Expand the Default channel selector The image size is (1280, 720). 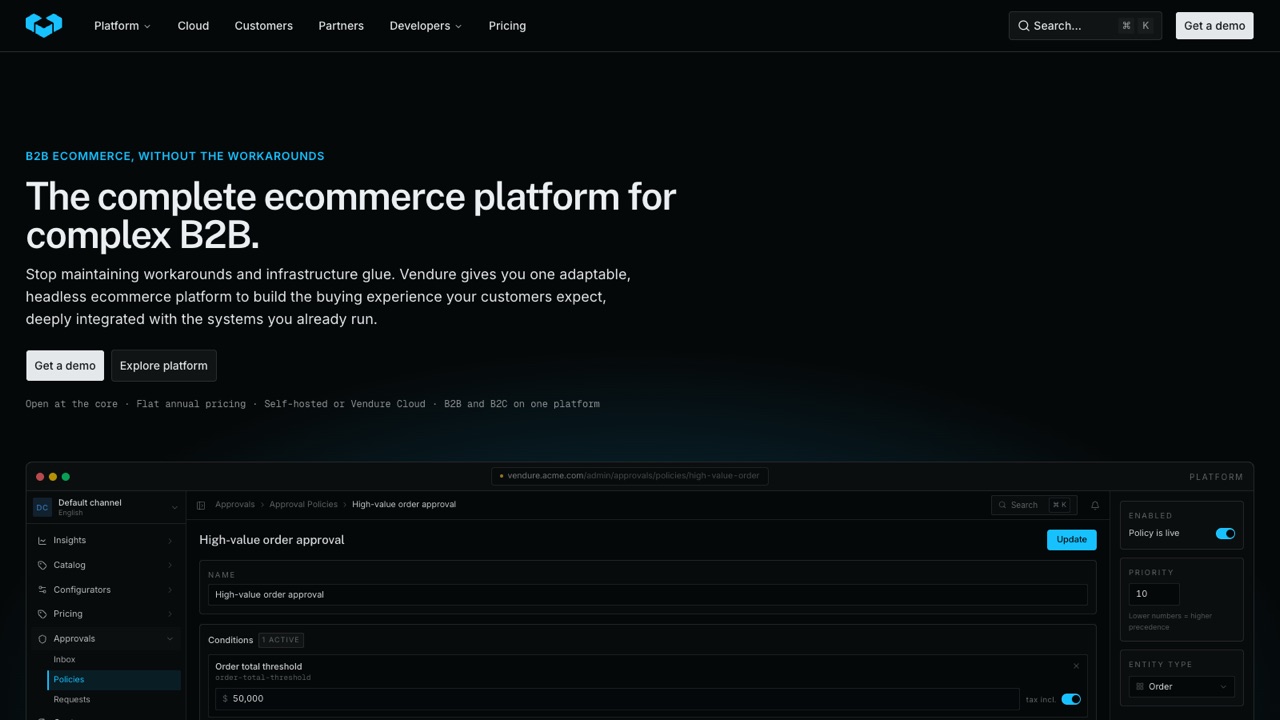[106, 508]
